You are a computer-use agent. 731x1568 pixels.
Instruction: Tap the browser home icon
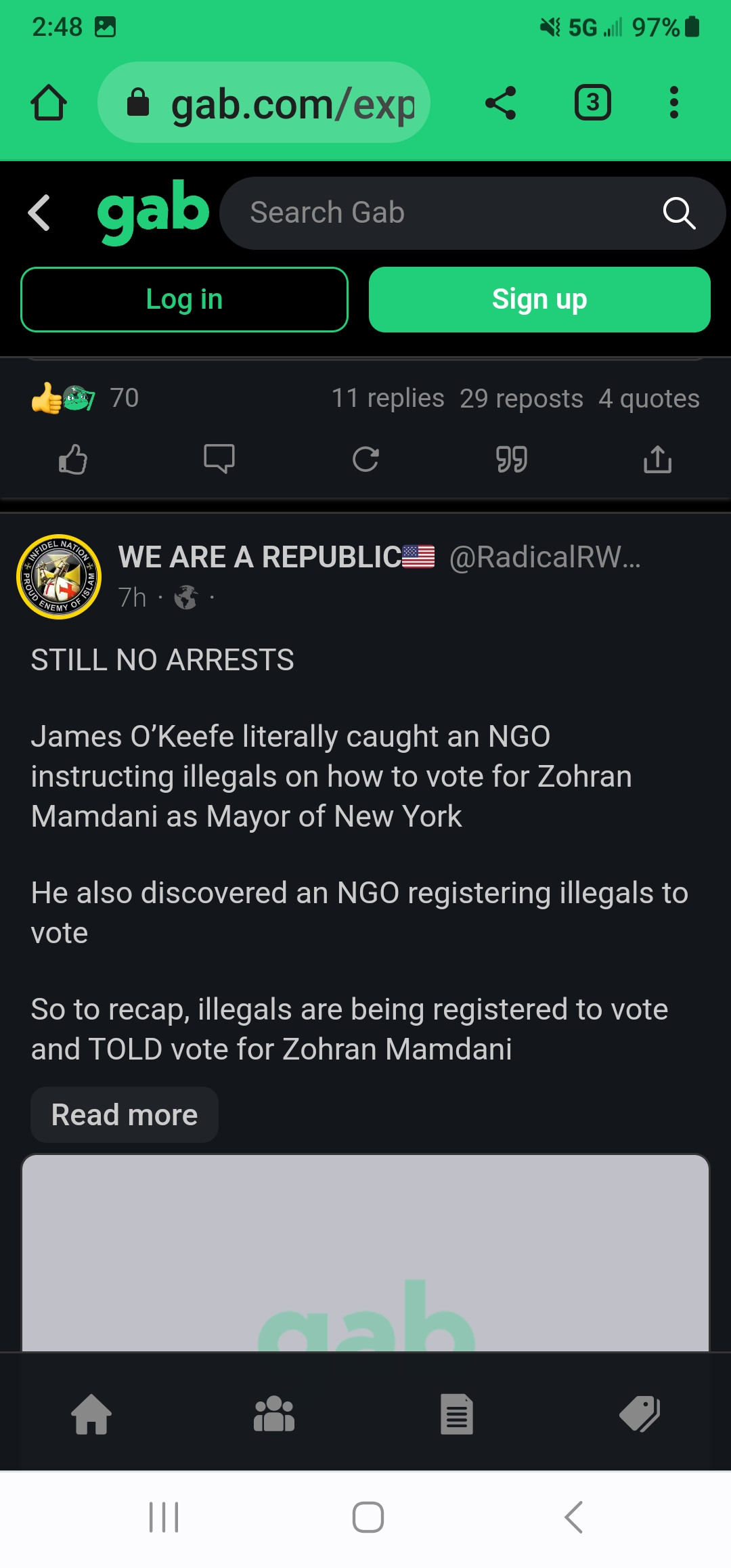(49, 103)
